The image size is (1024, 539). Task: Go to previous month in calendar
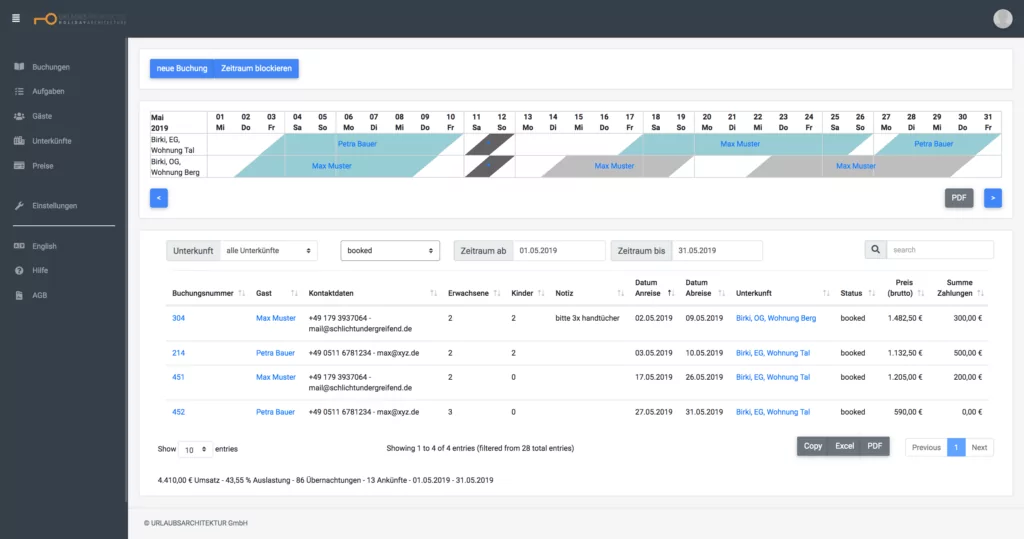tap(159, 198)
